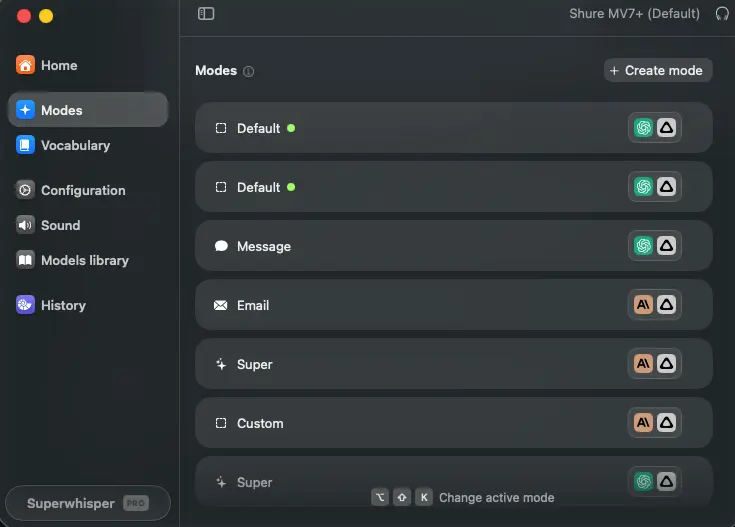Open the Home section in the sidebar
The width and height of the screenshot is (735, 527).
(x=88, y=65)
